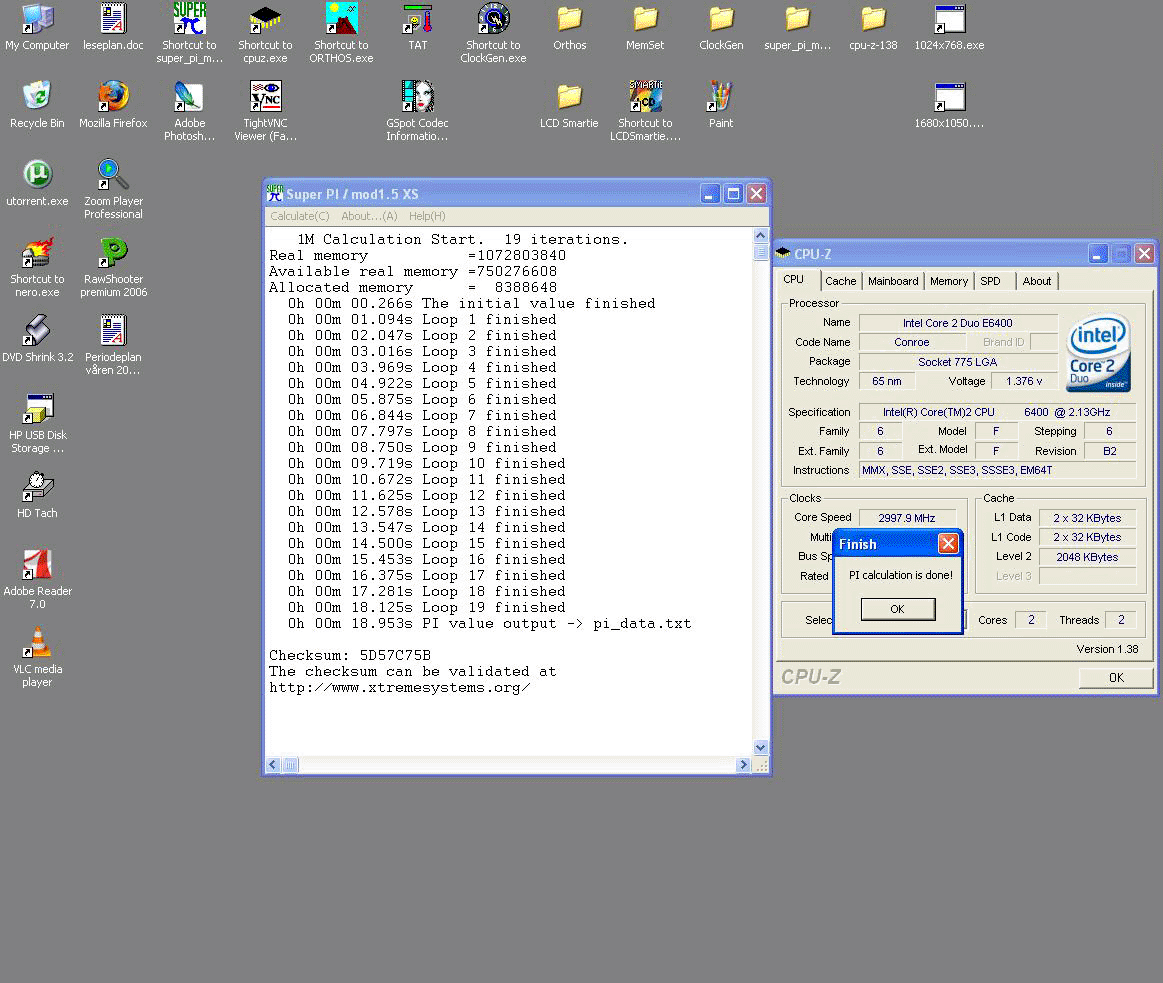Click the Name field 'Intel Core 2 Duo E6400'
1163x983 pixels.
click(x=958, y=323)
